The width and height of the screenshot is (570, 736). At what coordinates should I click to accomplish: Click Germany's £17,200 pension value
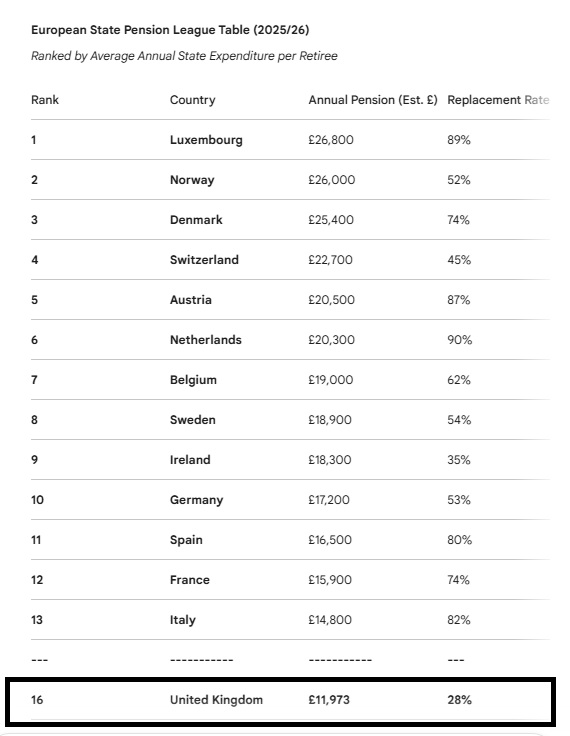[329, 499]
